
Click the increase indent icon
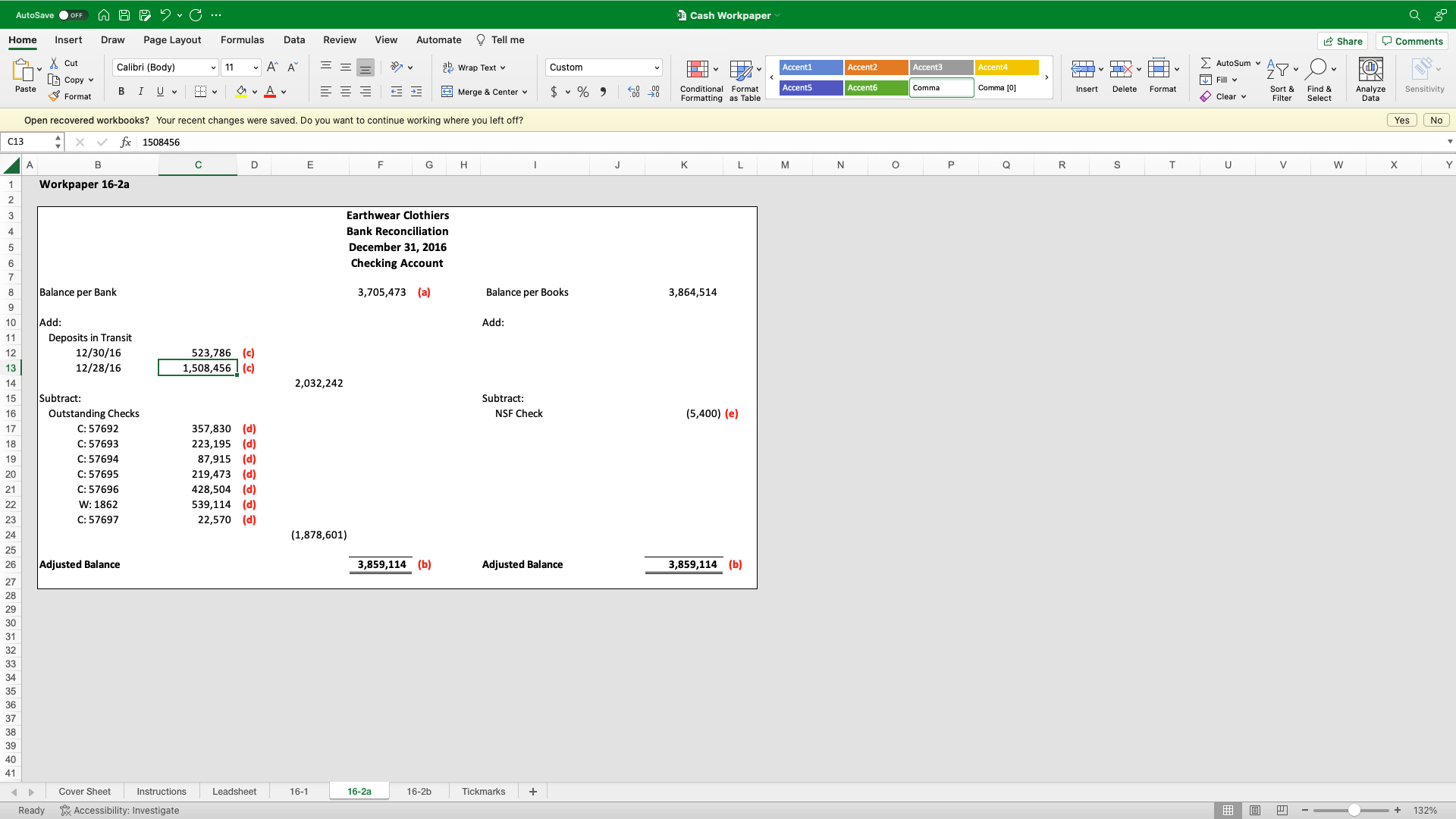click(x=416, y=92)
